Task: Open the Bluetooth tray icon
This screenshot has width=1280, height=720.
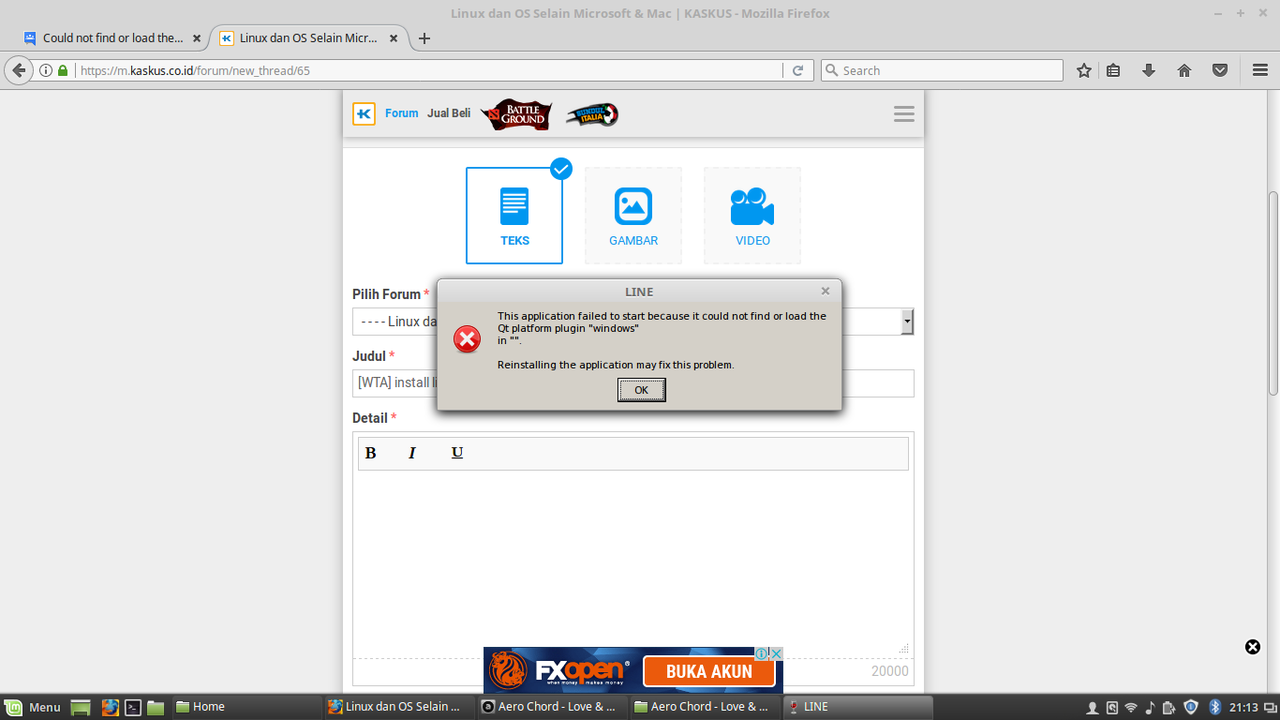Action: (1215, 707)
